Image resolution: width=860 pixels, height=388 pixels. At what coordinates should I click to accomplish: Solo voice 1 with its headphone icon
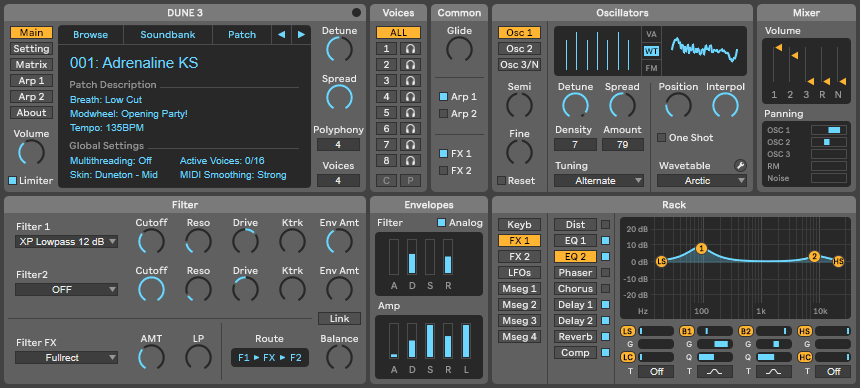[410, 49]
